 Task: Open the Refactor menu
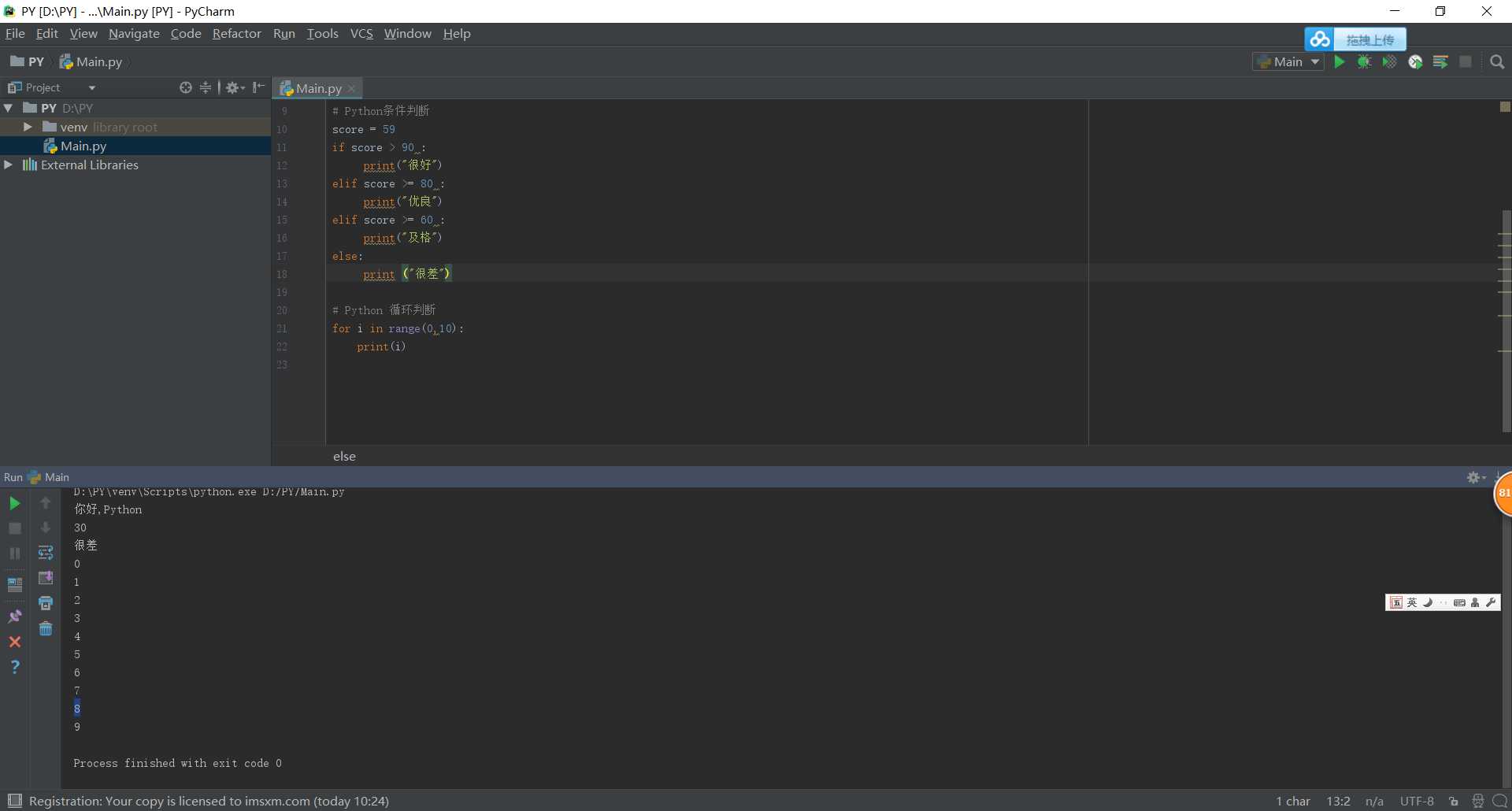point(236,34)
